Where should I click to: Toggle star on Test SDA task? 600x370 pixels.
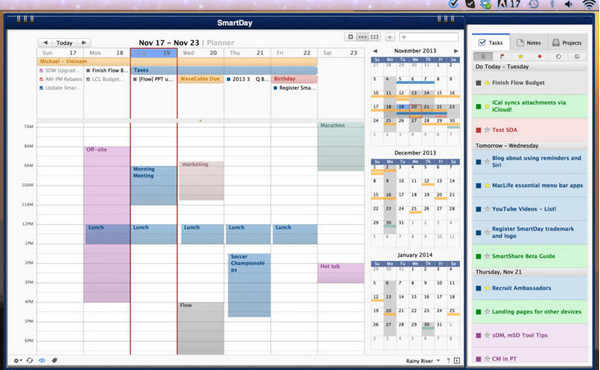[487, 130]
